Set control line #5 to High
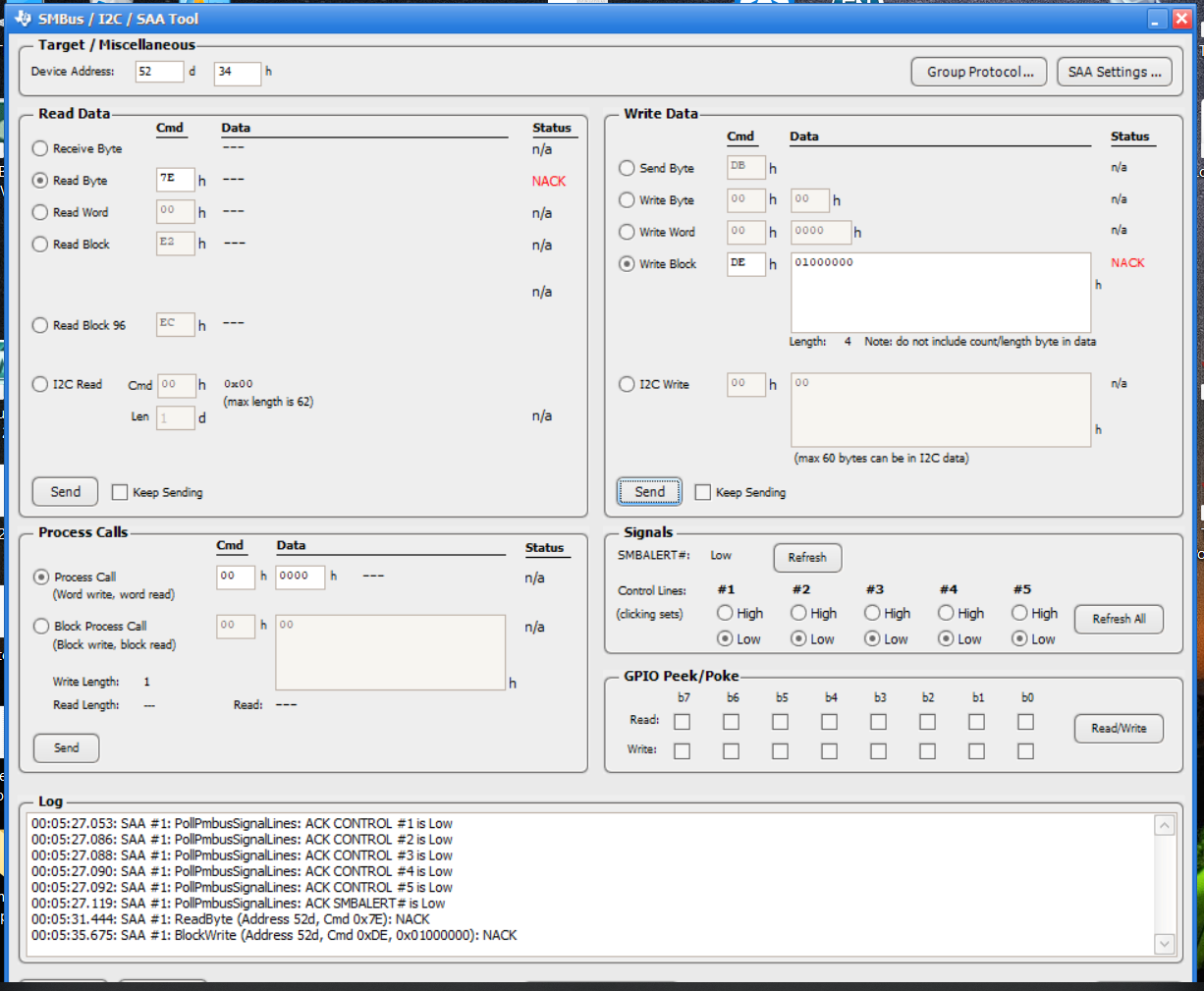 [1019, 613]
